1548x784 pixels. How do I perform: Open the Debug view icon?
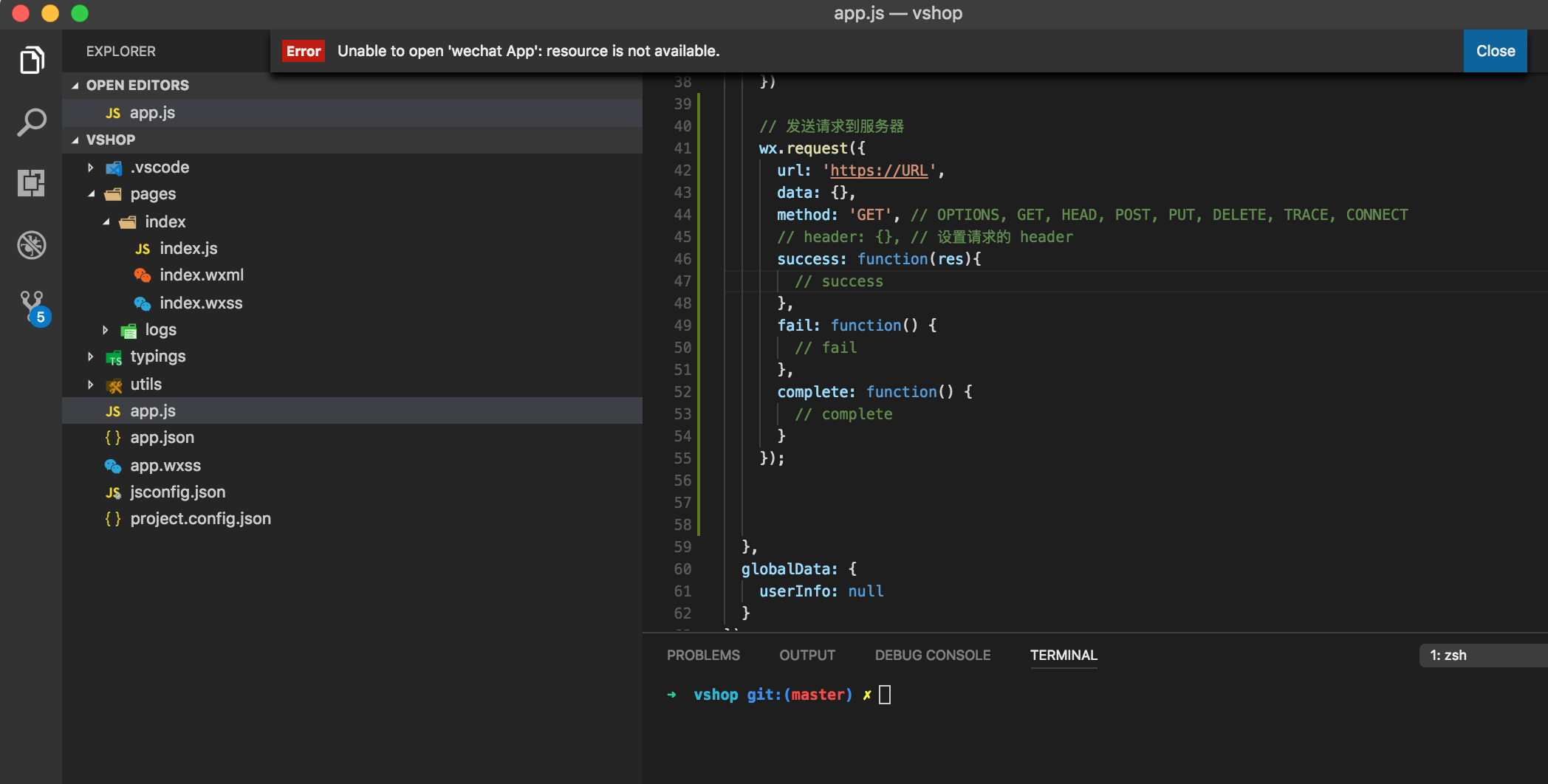[x=32, y=244]
